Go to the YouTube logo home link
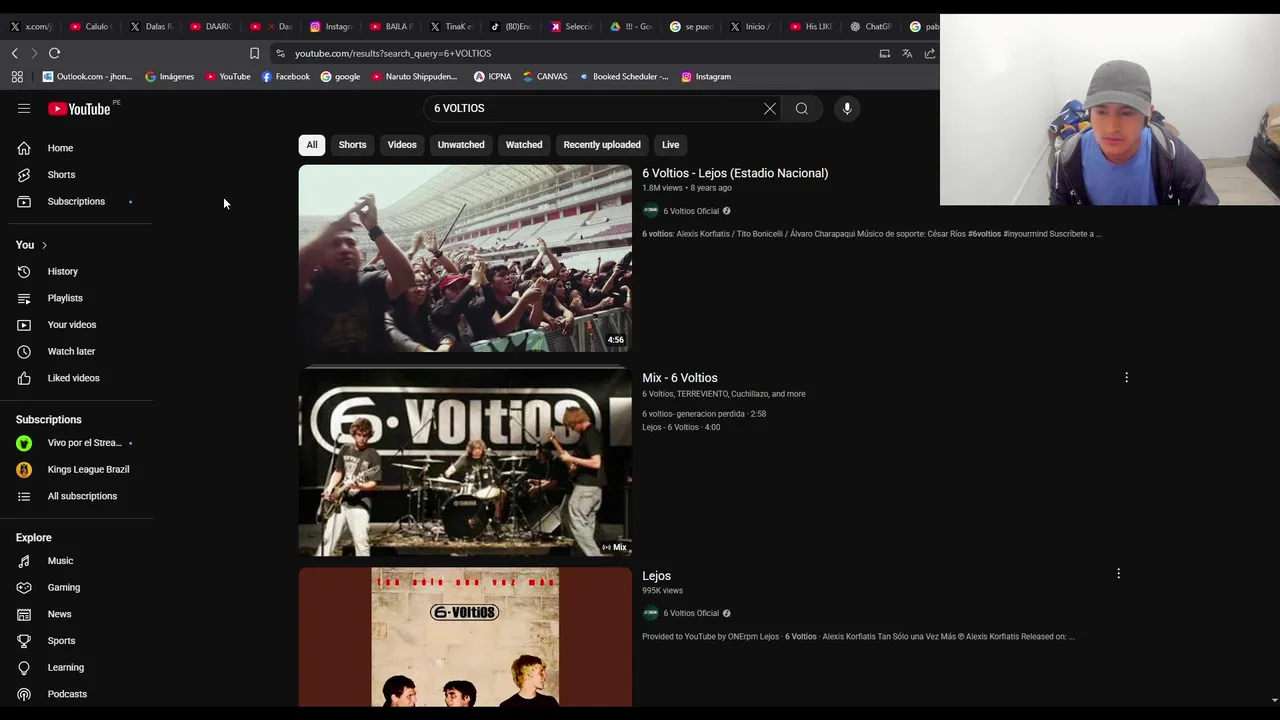The width and height of the screenshot is (1280, 720). click(79, 109)
